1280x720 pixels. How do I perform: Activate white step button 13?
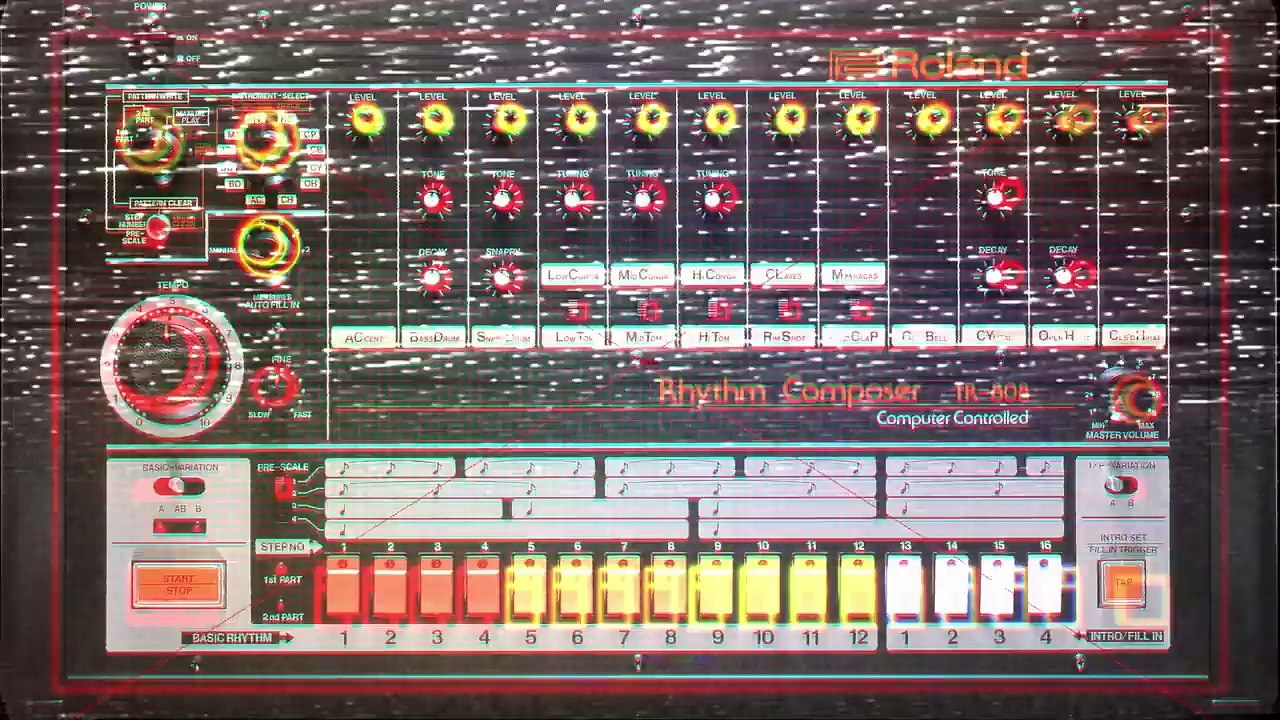[905, 587]
